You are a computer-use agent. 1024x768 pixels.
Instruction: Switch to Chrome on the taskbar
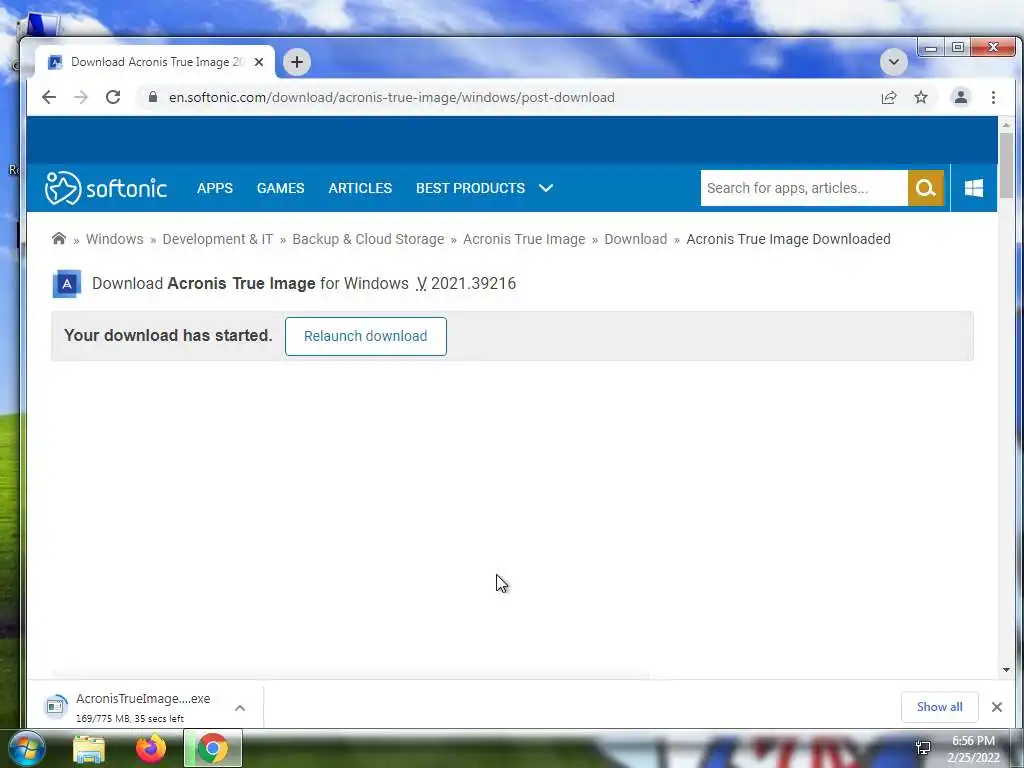point(212,748)
